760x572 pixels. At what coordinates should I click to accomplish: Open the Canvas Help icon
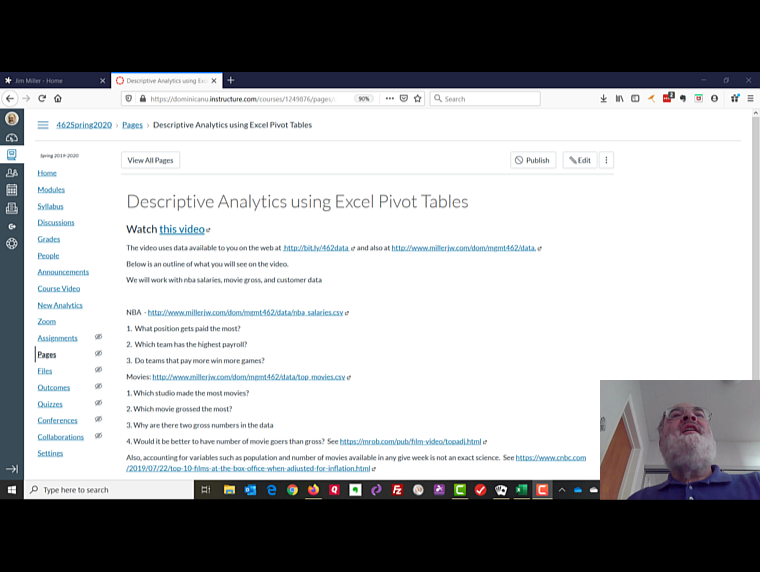pyautogui.click(x=12, y=243)
